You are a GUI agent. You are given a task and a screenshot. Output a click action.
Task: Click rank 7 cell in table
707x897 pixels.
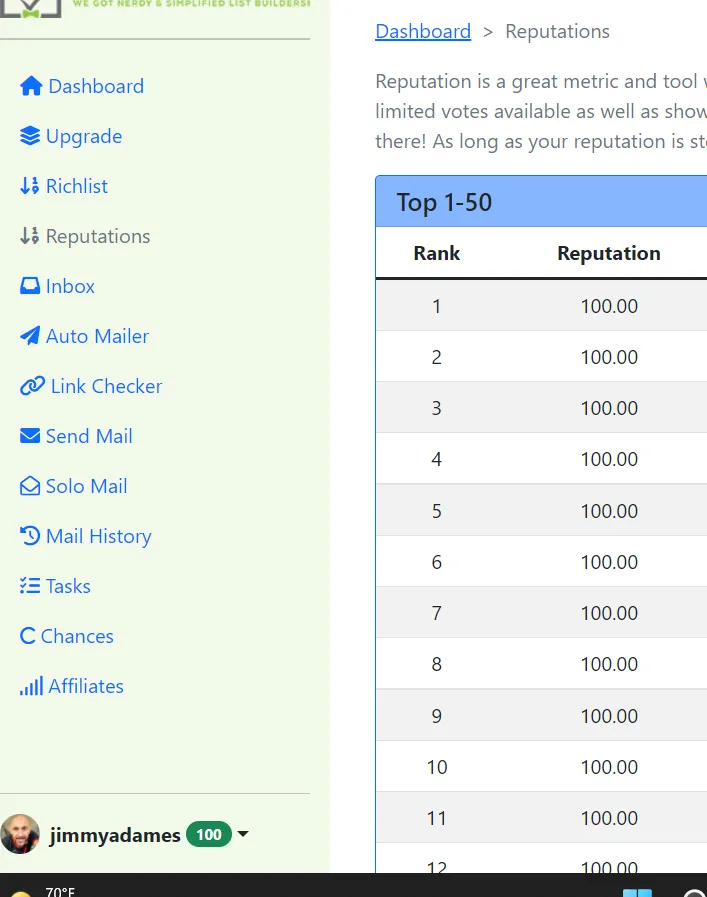pos(436,613)
